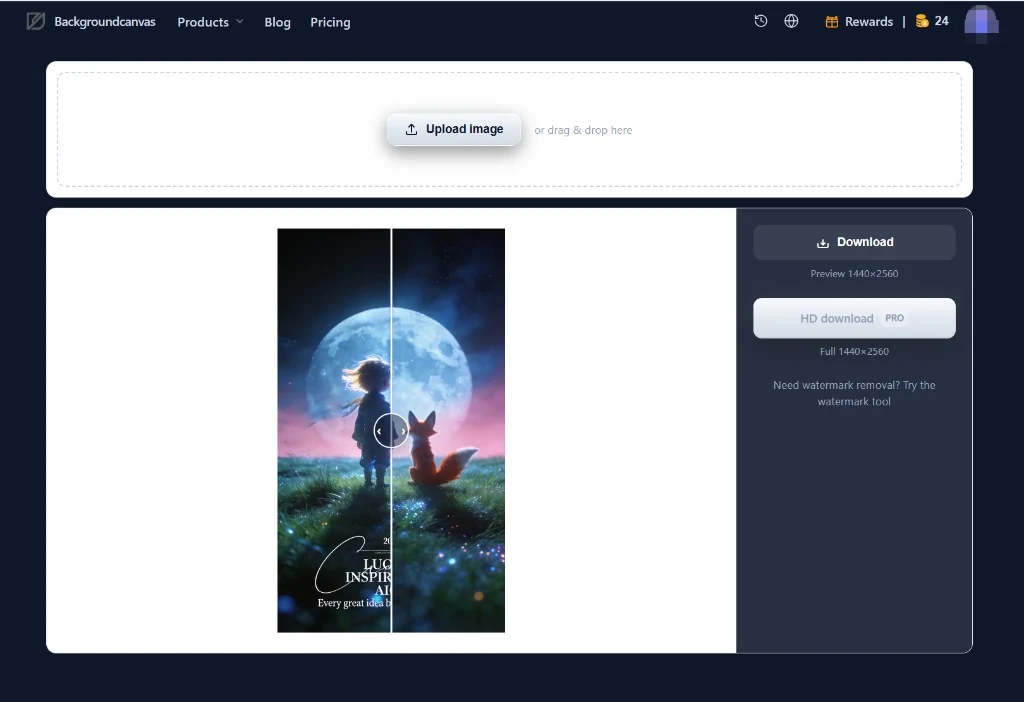
Task: Open the user avatar menu
Action: (981, 22)
